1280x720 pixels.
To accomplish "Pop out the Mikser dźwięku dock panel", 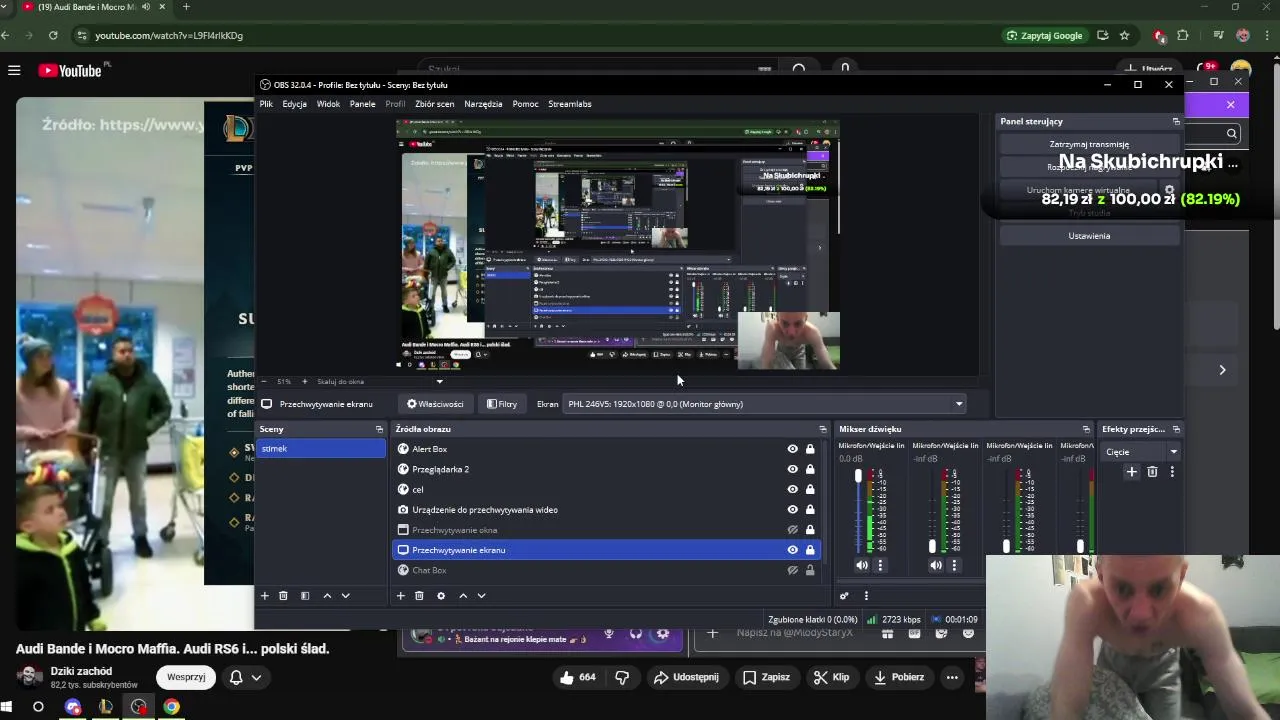I will (x=1086, y=429).
